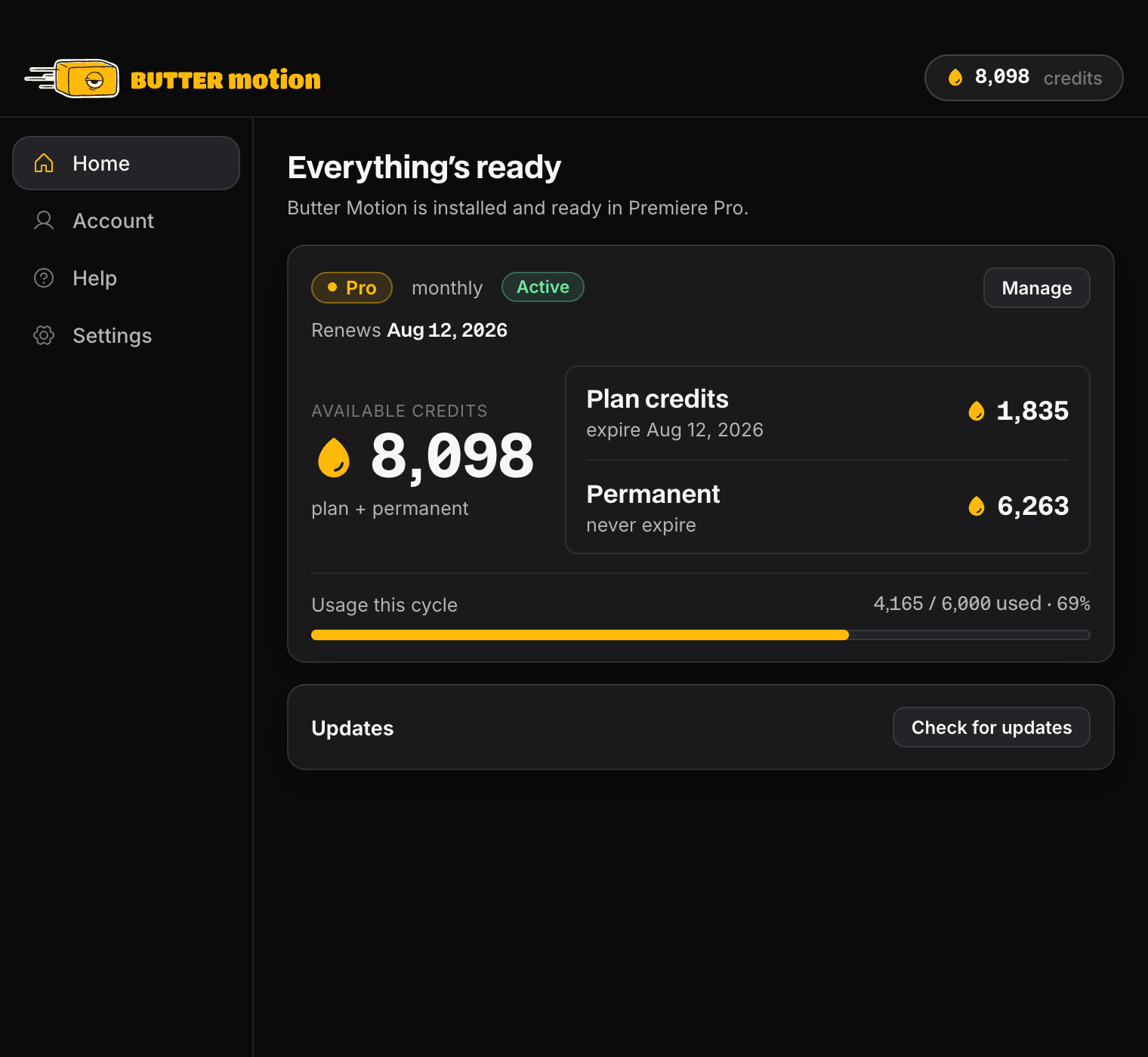Click the usage this cycle progress bar

tap(701, 635)
